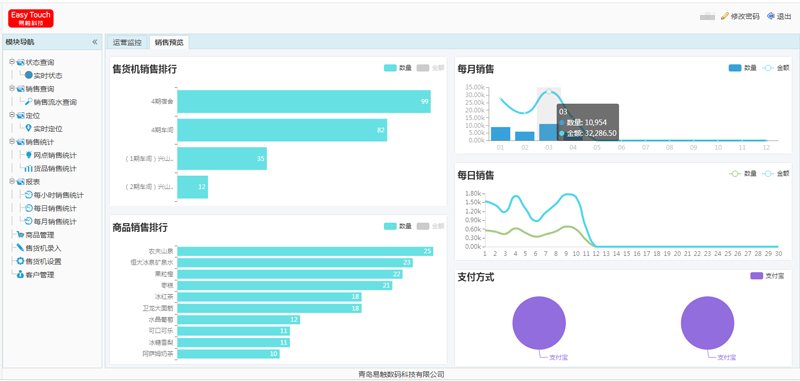The width and height of the screenshot is (800, 381).
Task: Select 实时定位 map pin icon
Action: point(29,129)
